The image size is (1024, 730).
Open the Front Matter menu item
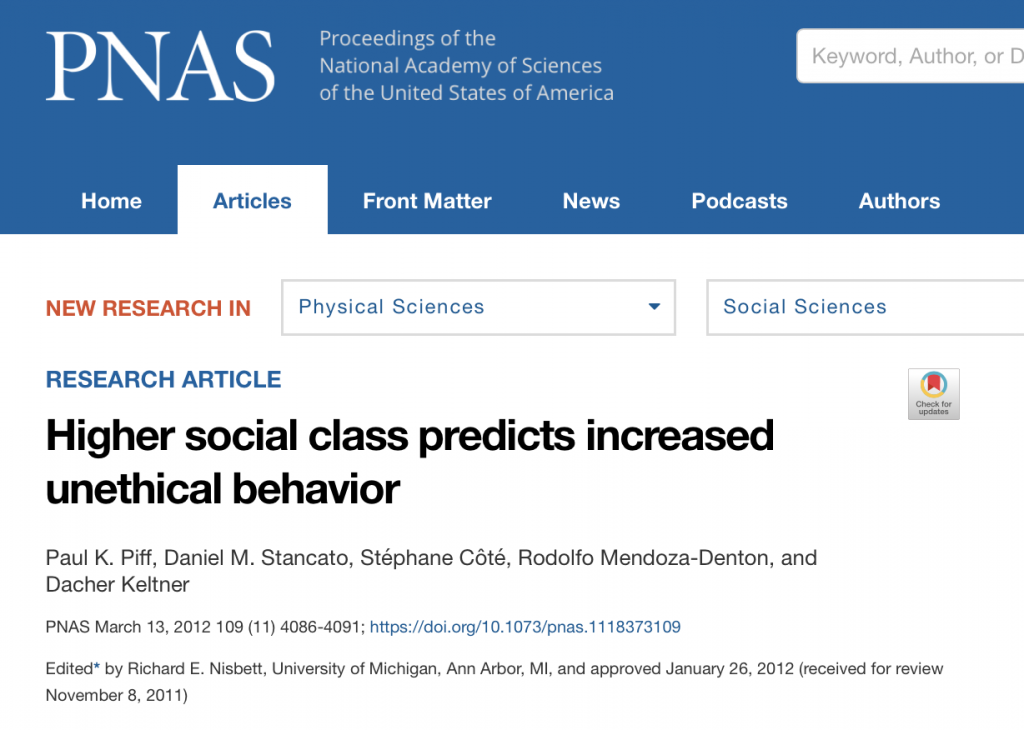click(x=427, y=200)
